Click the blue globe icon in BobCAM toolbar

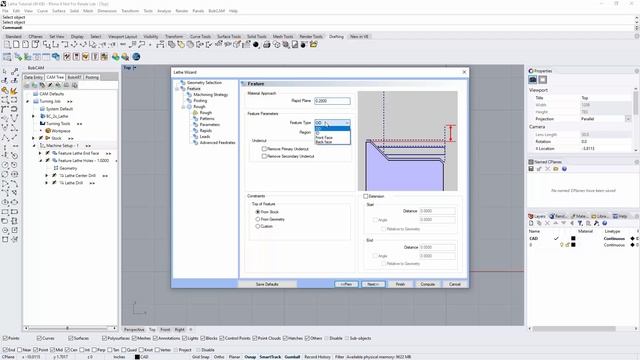click(x=136, y=56)
